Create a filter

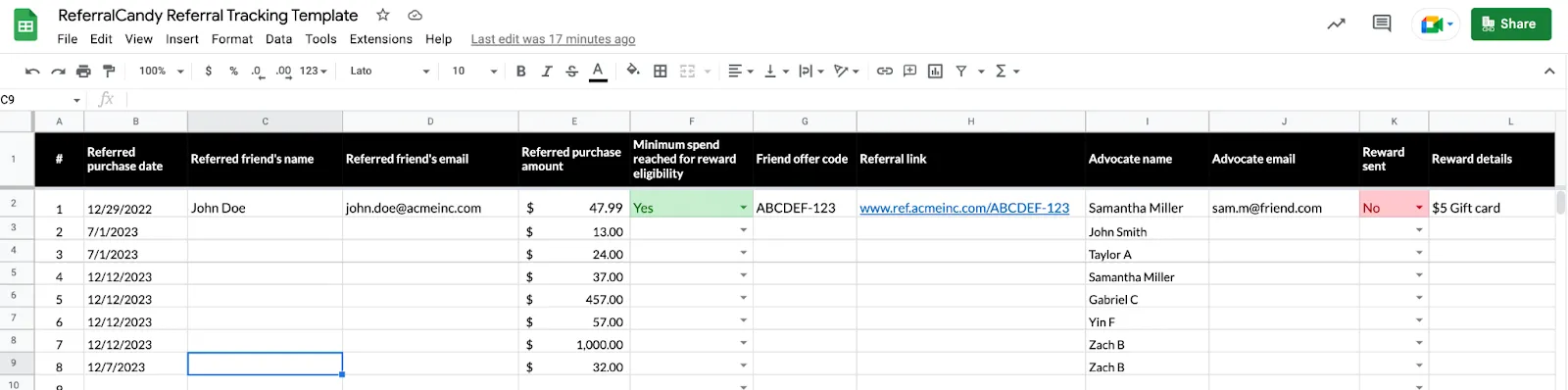[x=961, y=71]
